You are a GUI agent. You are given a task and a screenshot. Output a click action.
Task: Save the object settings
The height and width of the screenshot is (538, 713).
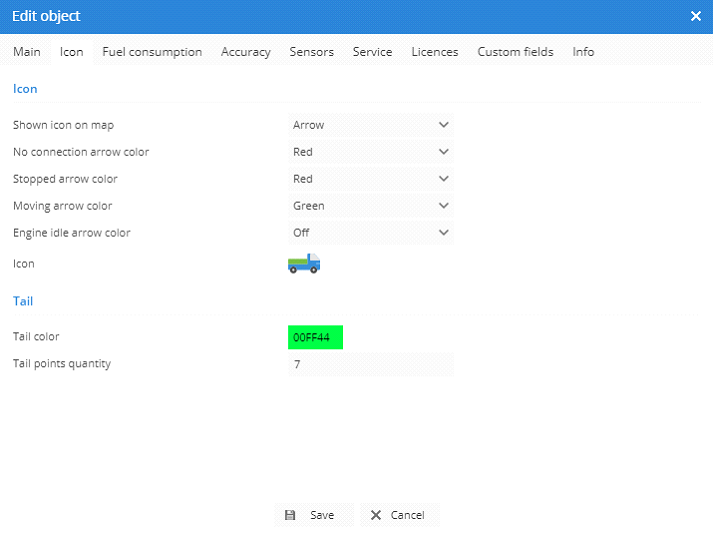312,515
